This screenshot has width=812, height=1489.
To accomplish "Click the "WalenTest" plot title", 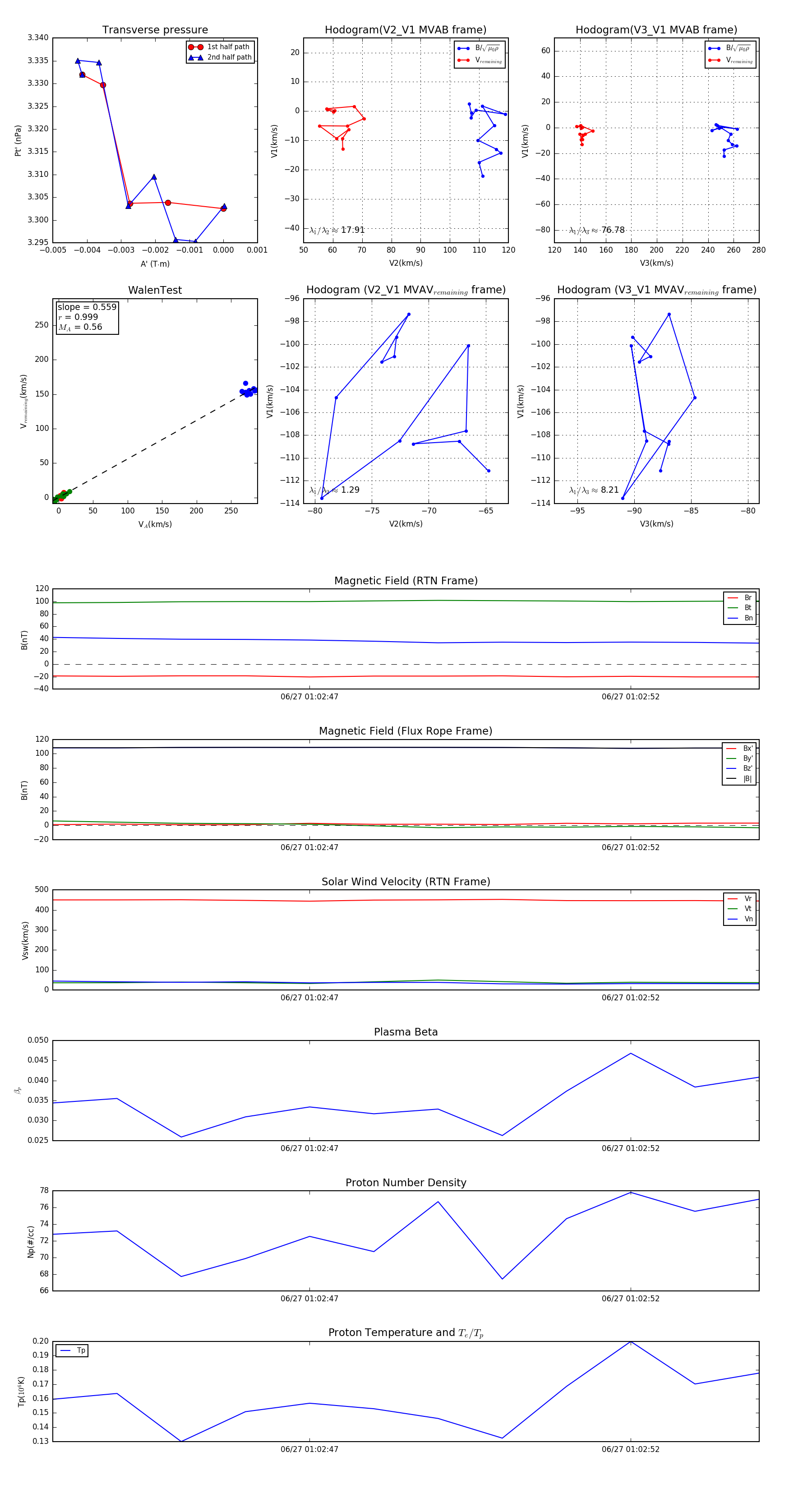I will point(155,290).
